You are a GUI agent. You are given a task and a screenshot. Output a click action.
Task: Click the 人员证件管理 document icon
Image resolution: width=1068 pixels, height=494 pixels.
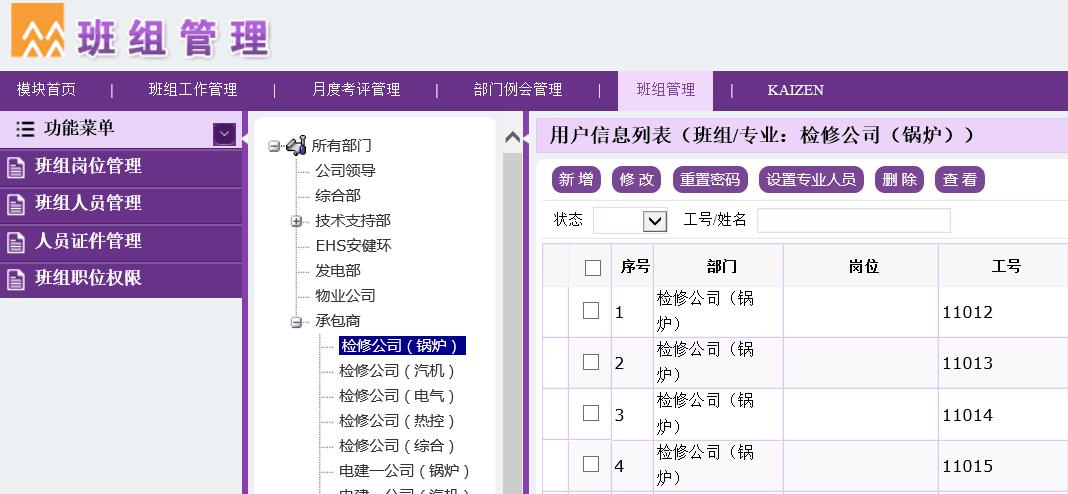(16, 242)
